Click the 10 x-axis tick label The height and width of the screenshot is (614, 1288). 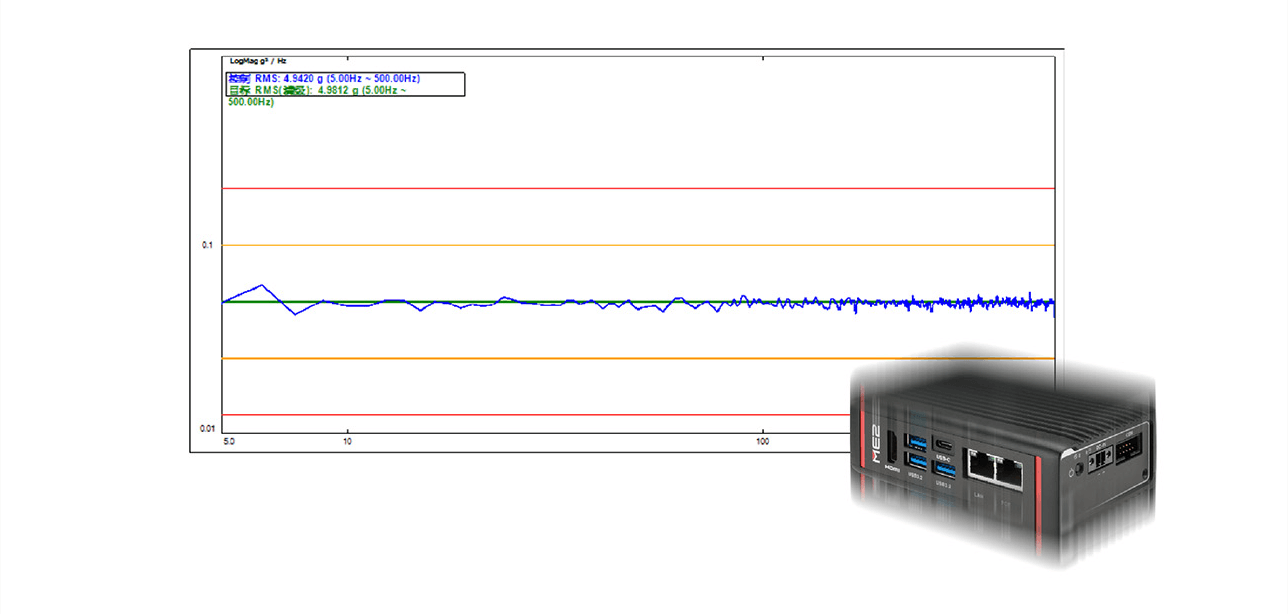pos(347,441)
